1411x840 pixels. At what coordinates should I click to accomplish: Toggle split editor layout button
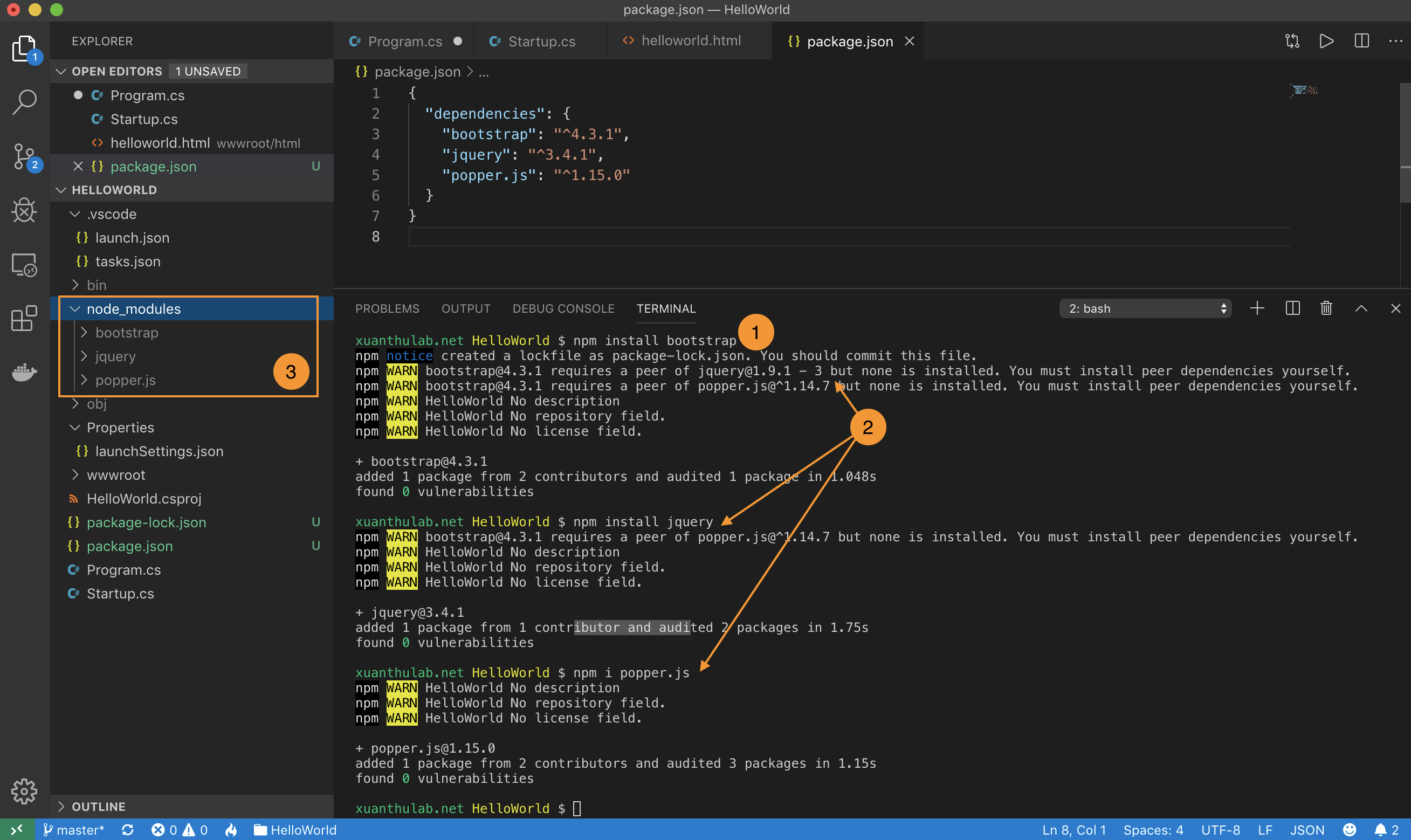[x=1362, y=41]
